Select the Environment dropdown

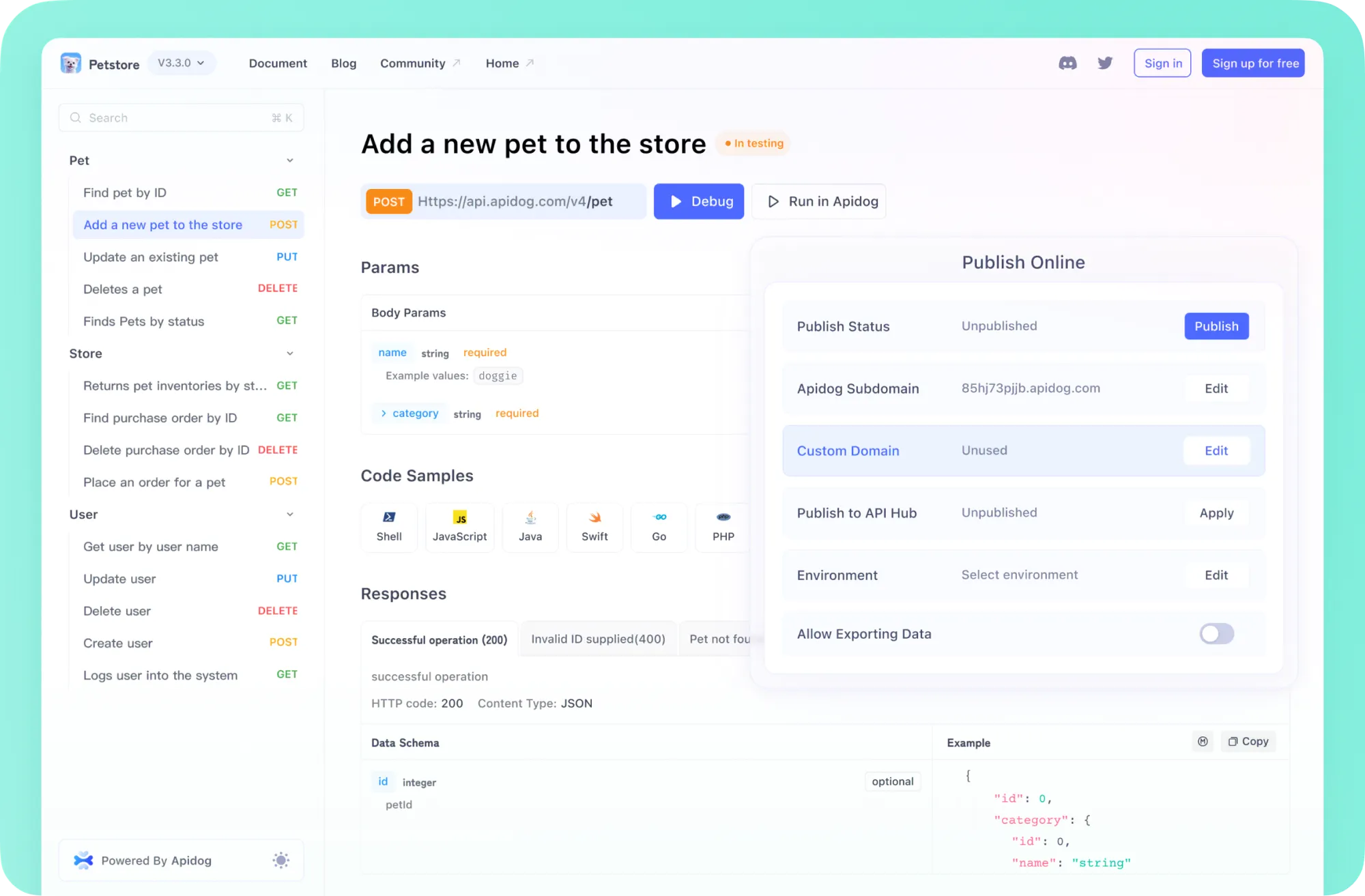click(x=1019, y=574)
